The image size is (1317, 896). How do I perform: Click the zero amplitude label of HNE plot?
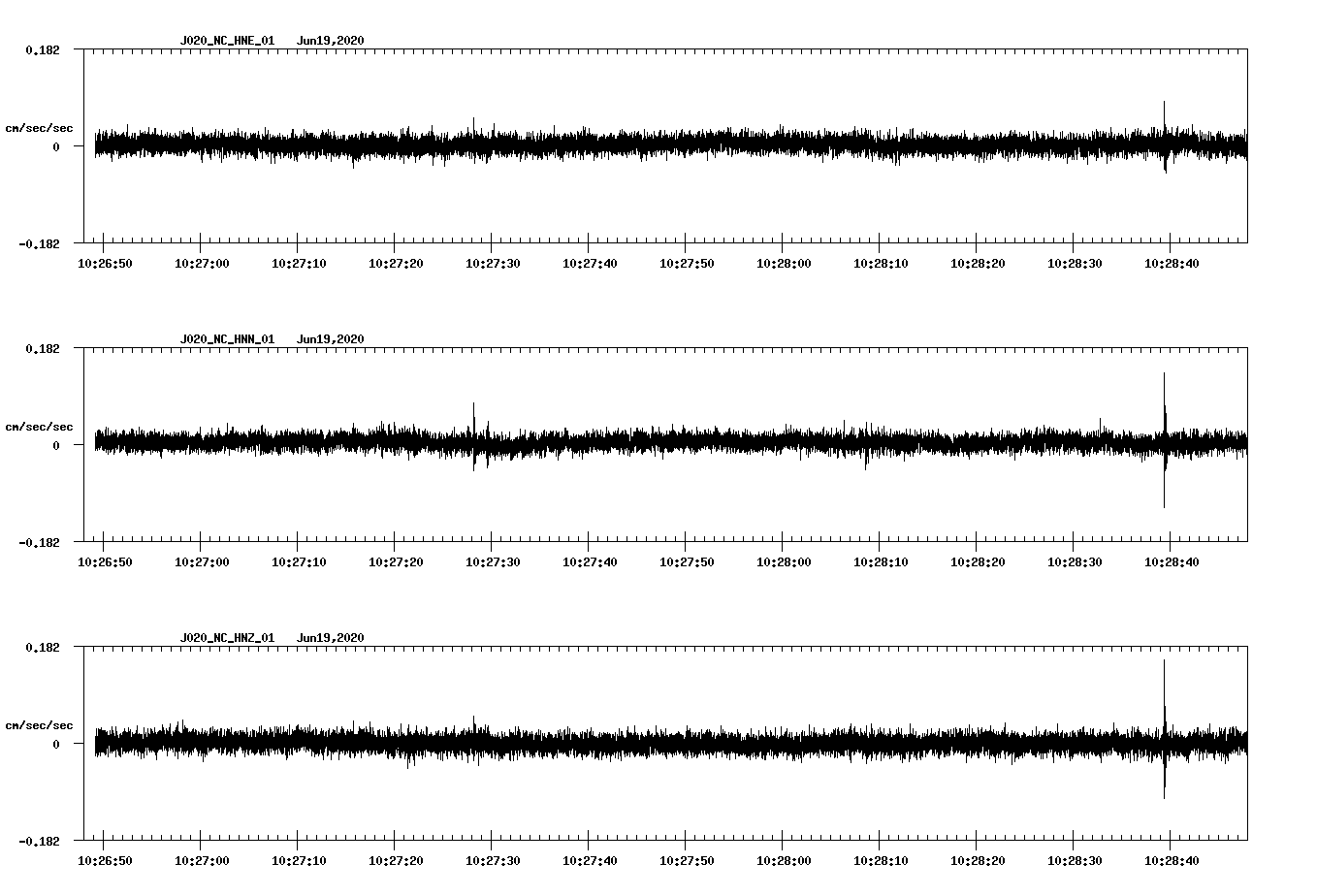click(56, 146)
